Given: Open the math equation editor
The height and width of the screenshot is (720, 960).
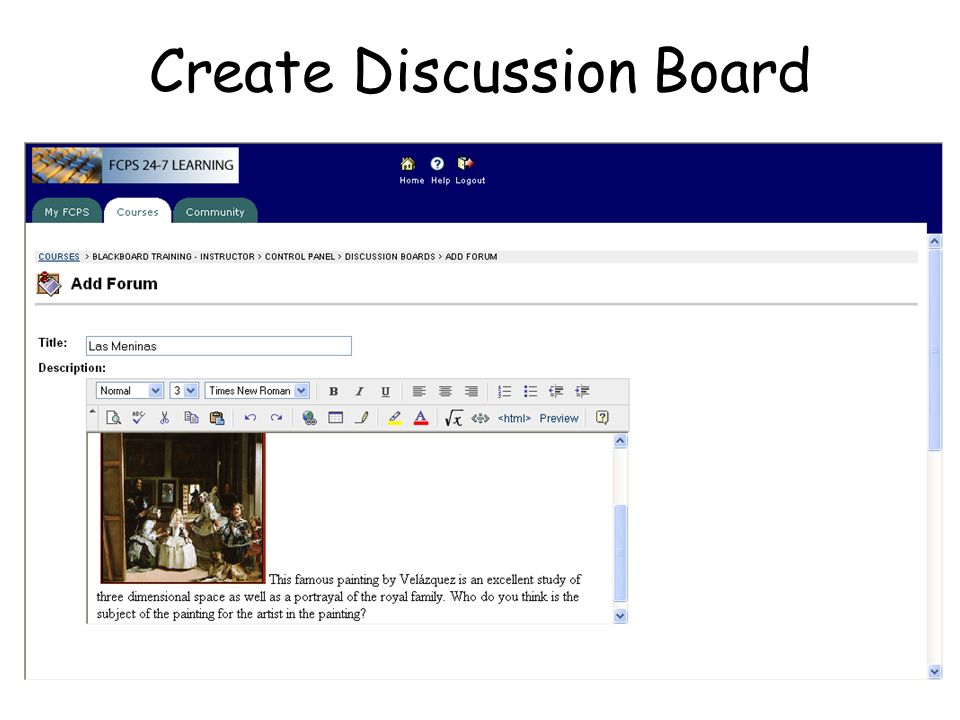Looking at the screenshot, I should (454, 418).
